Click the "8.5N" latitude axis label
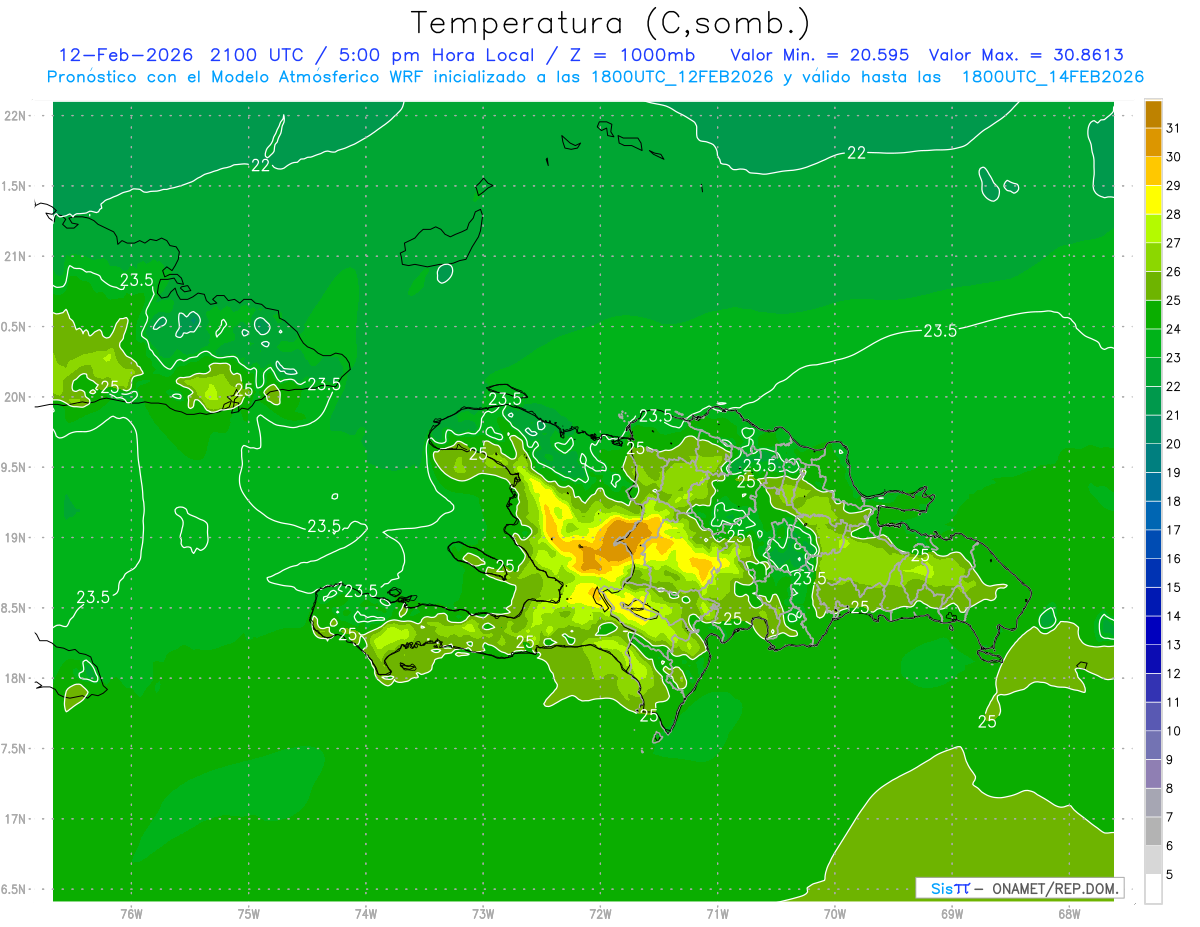This screenshot has height=927, width=1200. (x=15, y=608)
